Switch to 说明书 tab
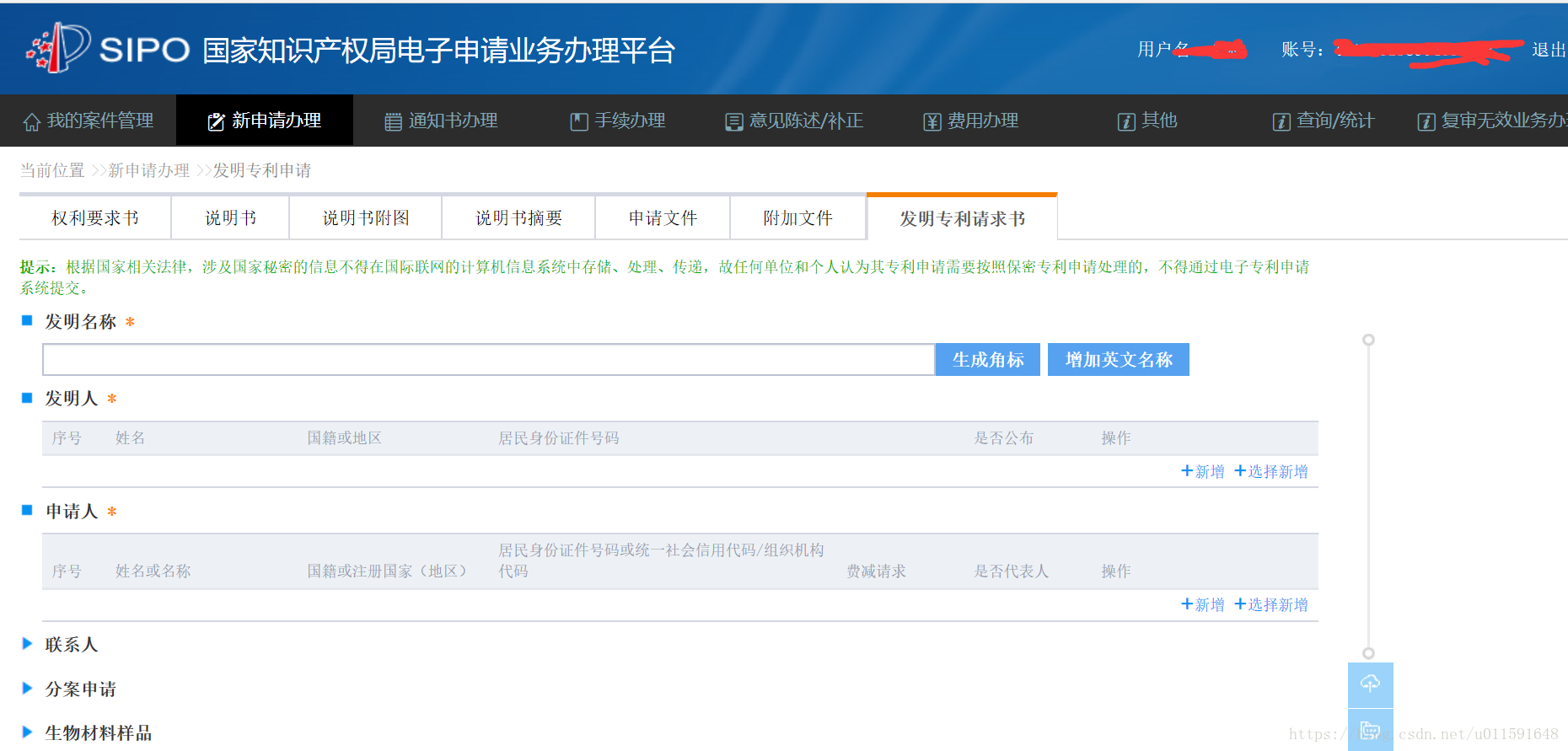Screen dimensions: 1568x751 [230, 218]
